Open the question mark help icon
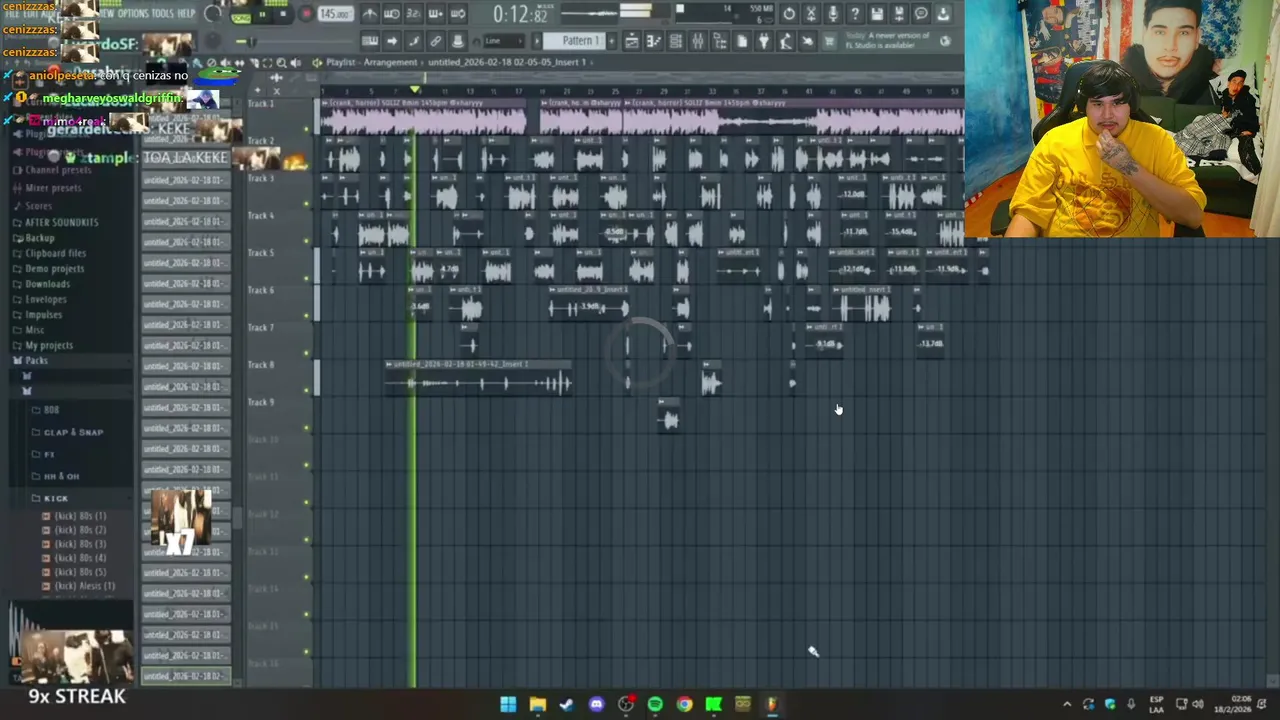 coord(855,13)
